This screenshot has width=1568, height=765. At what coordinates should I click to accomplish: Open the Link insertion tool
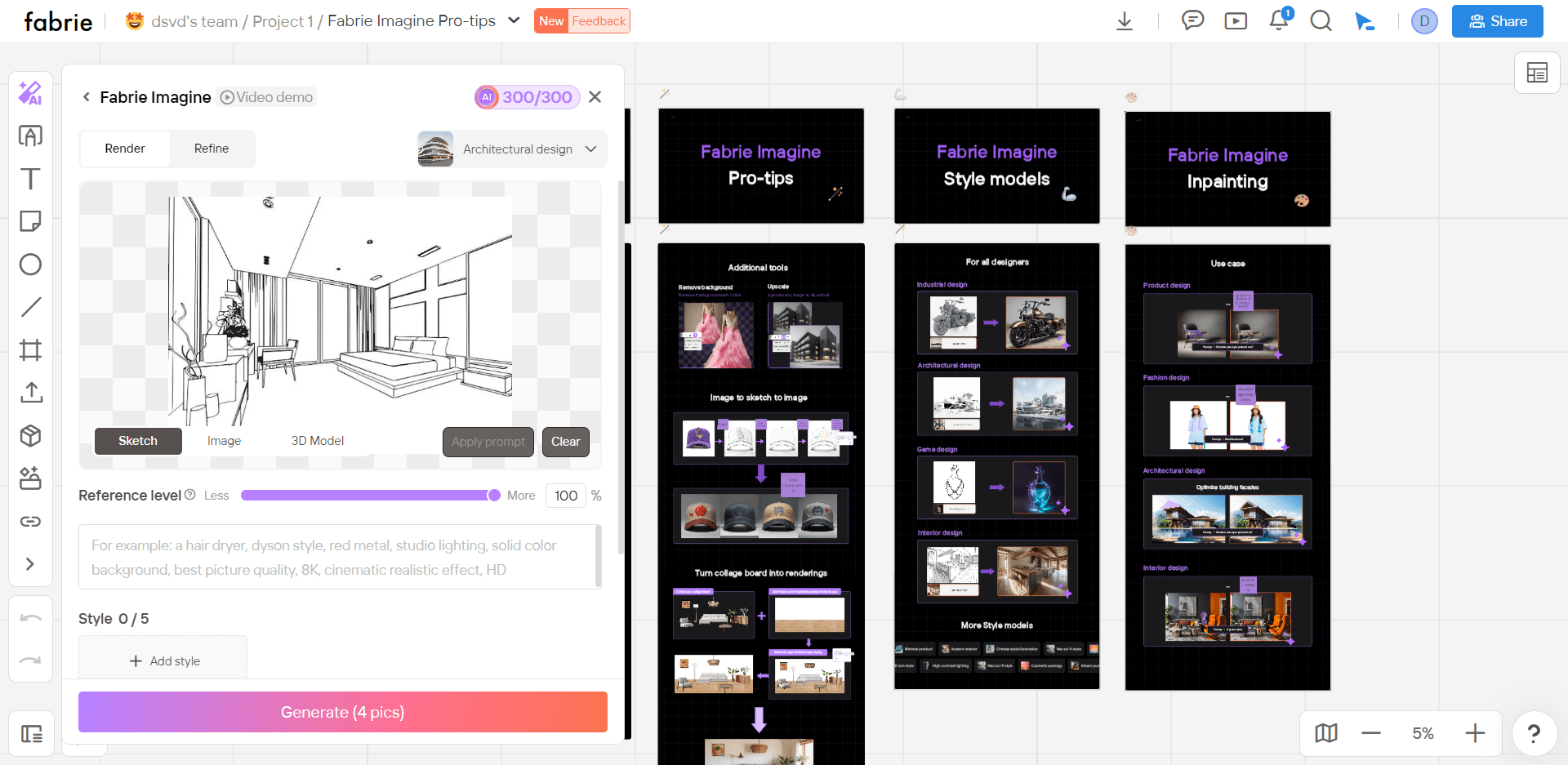pyautogui.click(x=30, y=521)
